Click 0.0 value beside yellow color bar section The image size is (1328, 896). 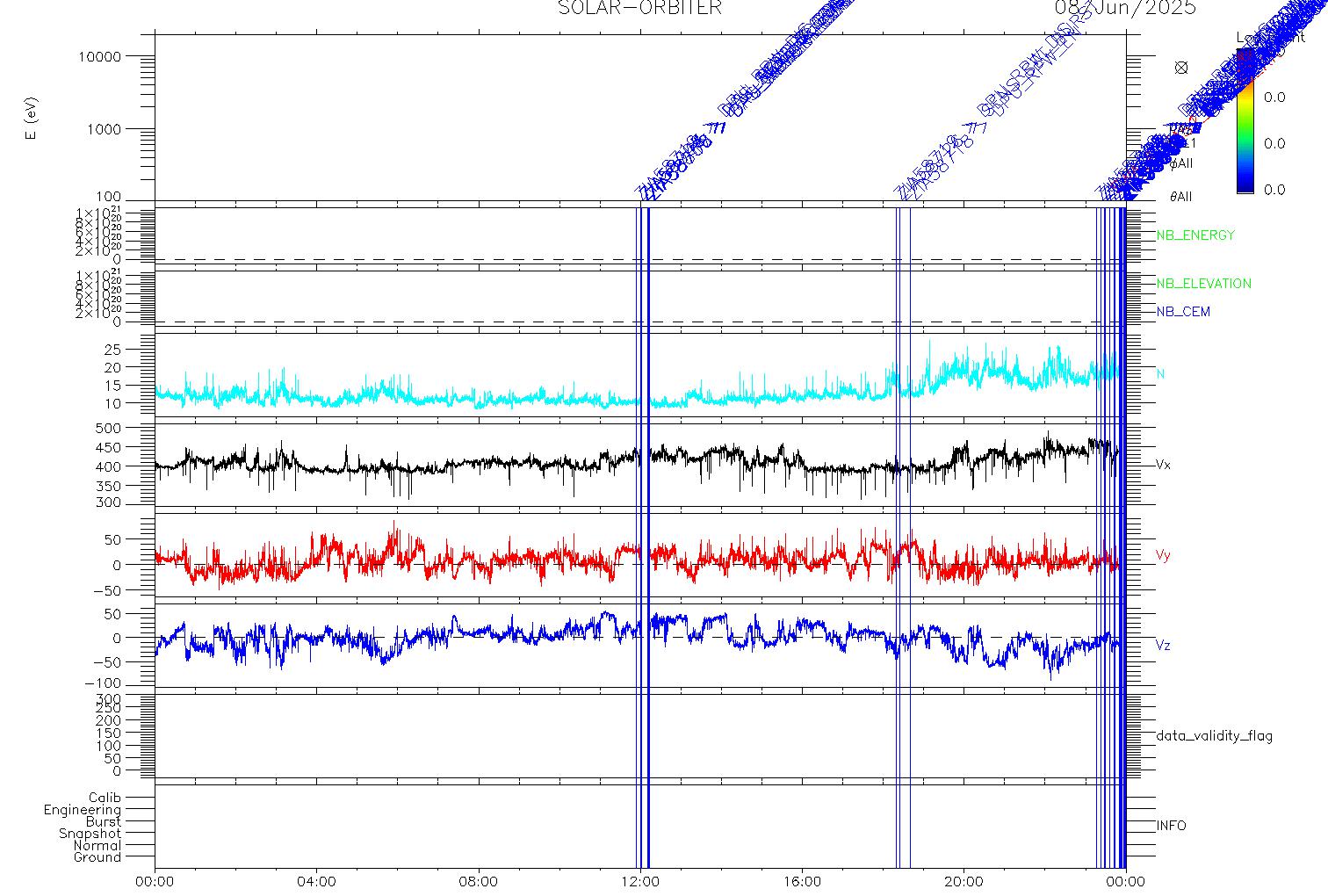tap(1274, 98)
